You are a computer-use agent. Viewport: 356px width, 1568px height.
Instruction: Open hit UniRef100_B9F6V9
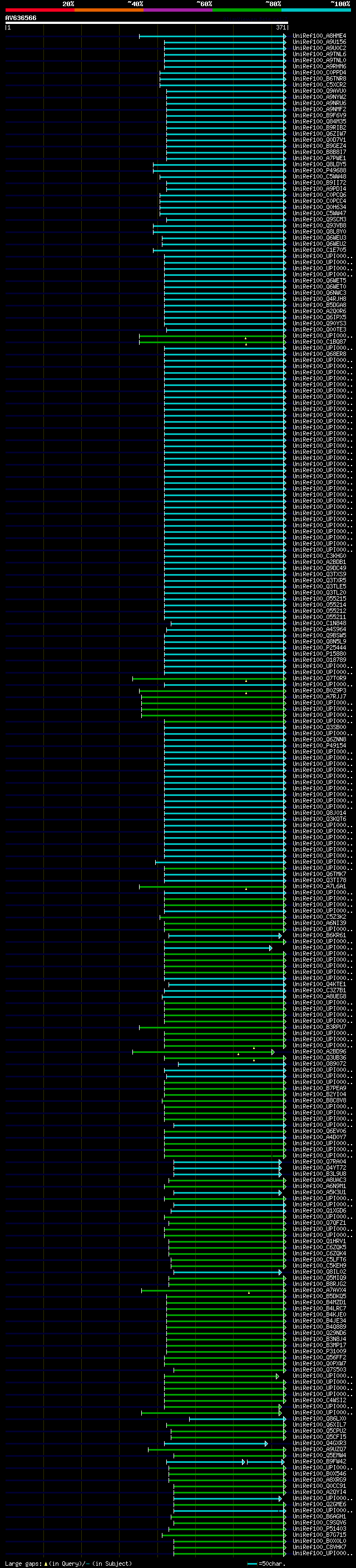tap(319, 116)
